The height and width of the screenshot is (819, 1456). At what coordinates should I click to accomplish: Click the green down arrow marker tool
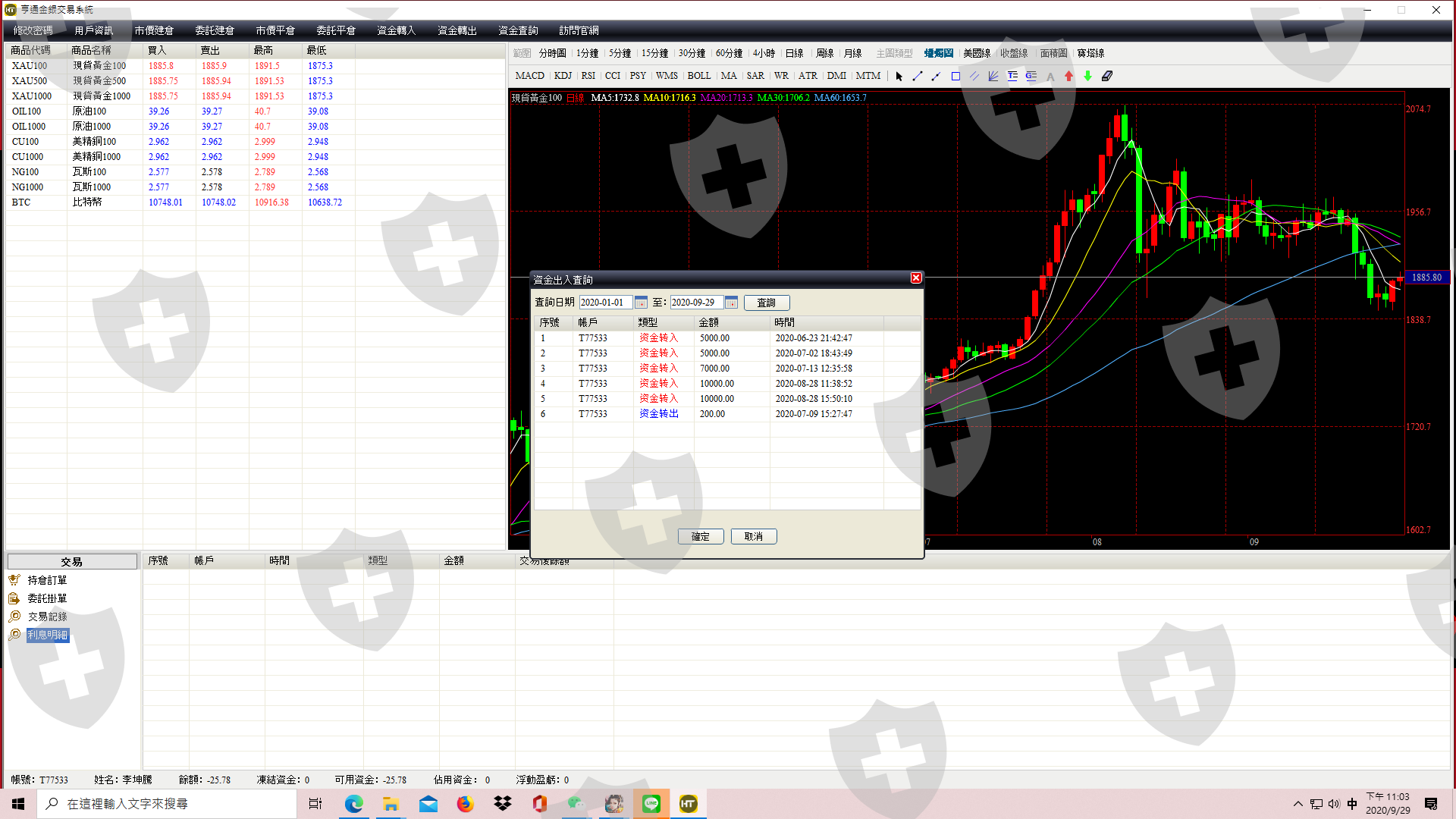pos(1088,76)
